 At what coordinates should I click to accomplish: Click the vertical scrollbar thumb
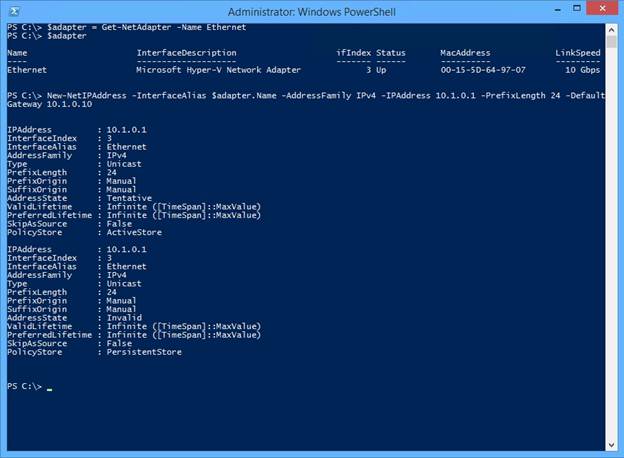click(x=611, y=41)
